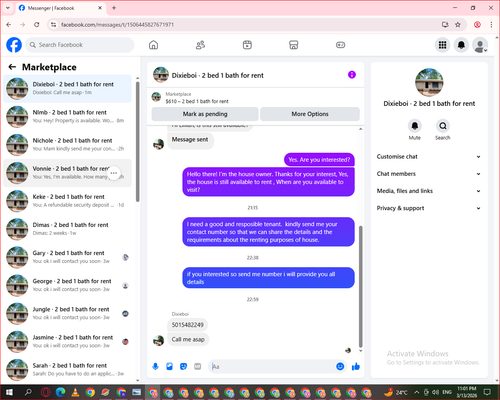Open the George conversation
The image size is (500, 400).
(68, 285)
